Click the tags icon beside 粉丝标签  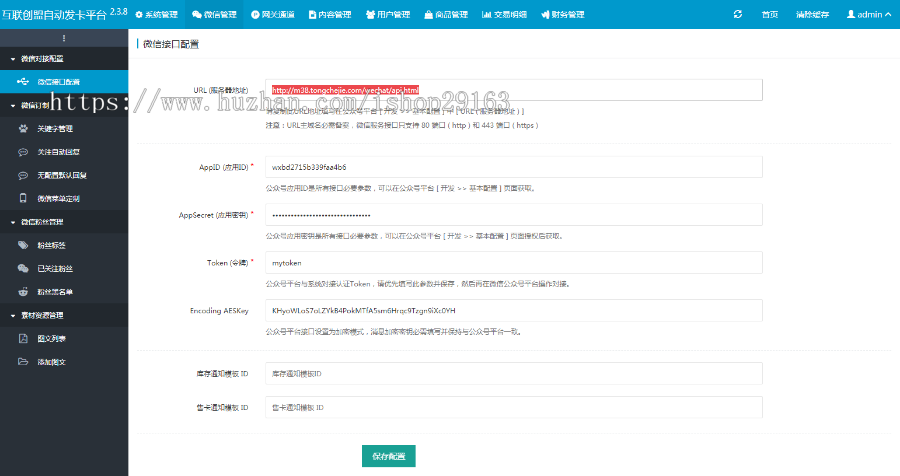tap(25, 245)
